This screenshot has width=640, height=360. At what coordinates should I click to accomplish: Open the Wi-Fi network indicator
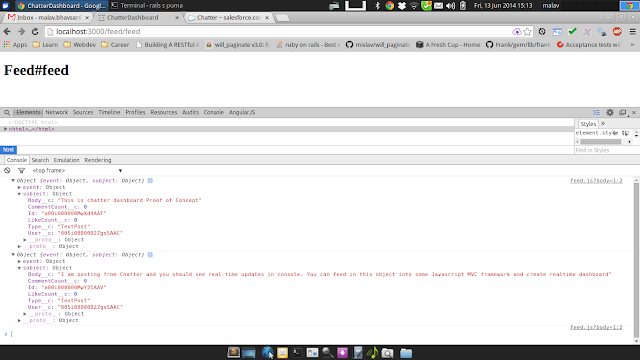click(x=414, y=6)
